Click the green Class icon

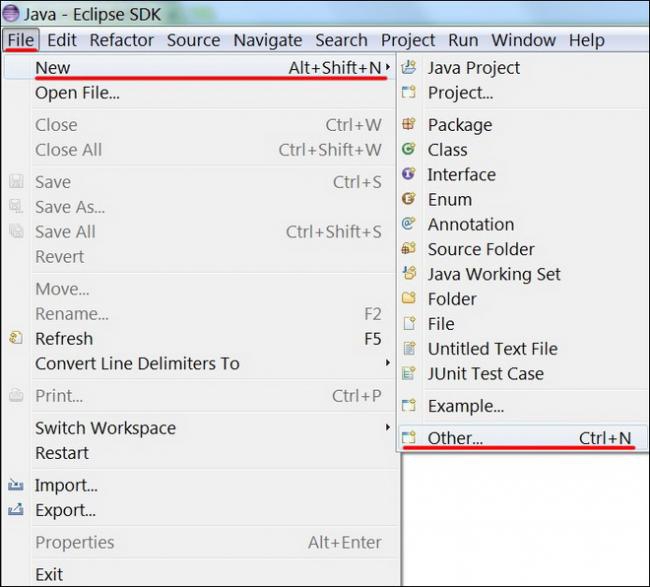(408, 150)
